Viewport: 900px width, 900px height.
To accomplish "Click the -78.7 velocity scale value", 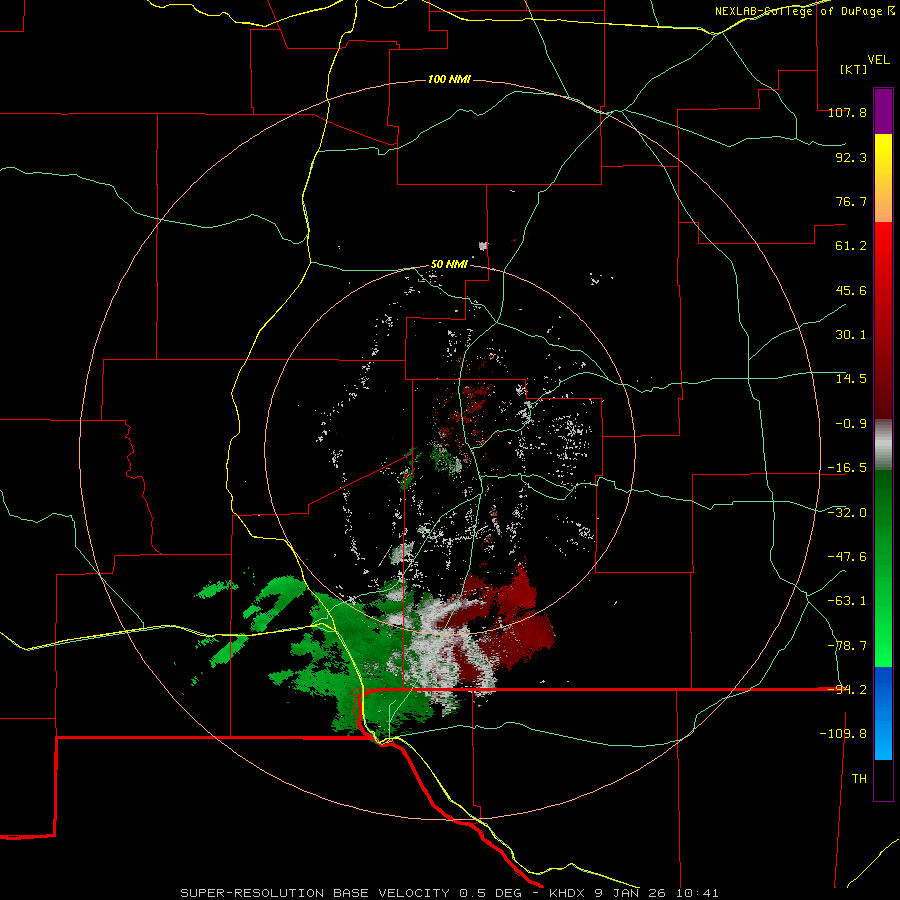I will [847, 646].
